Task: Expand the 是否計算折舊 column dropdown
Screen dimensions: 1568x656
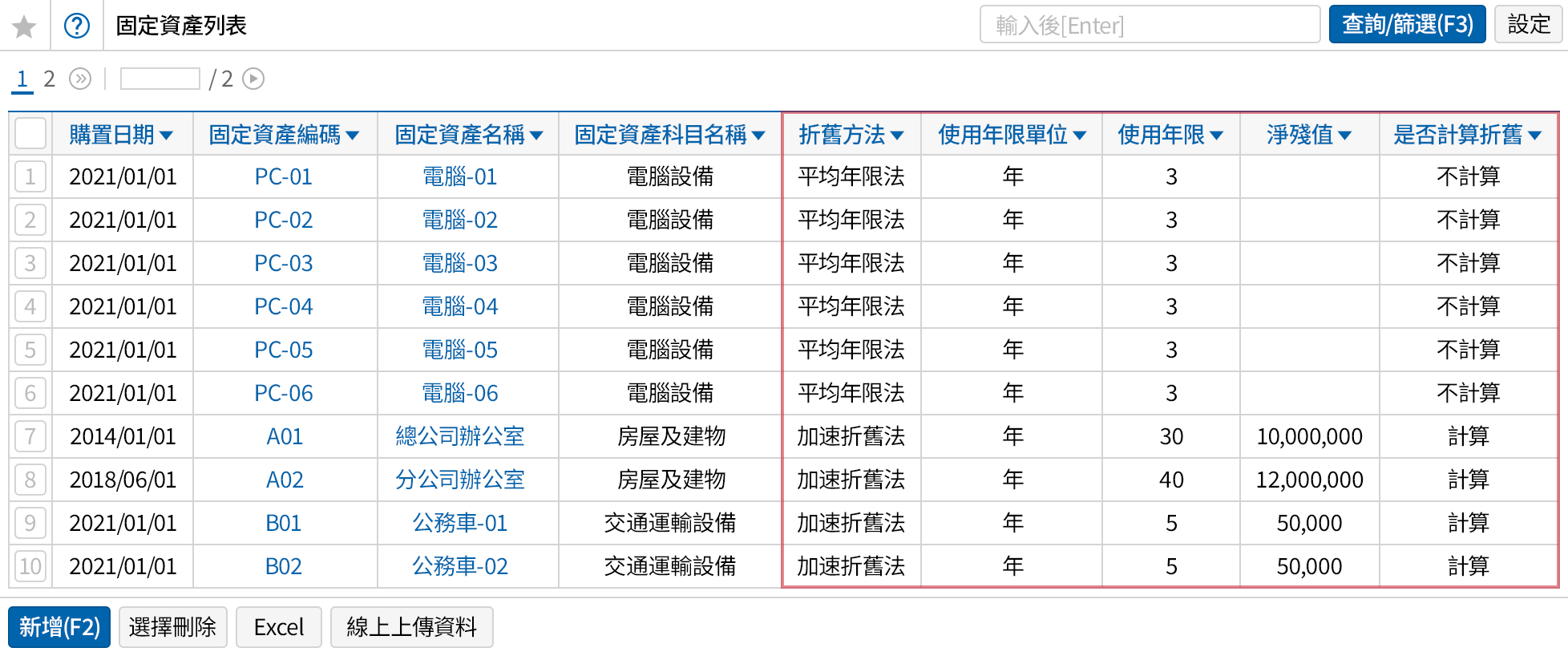Action: 1534,136
